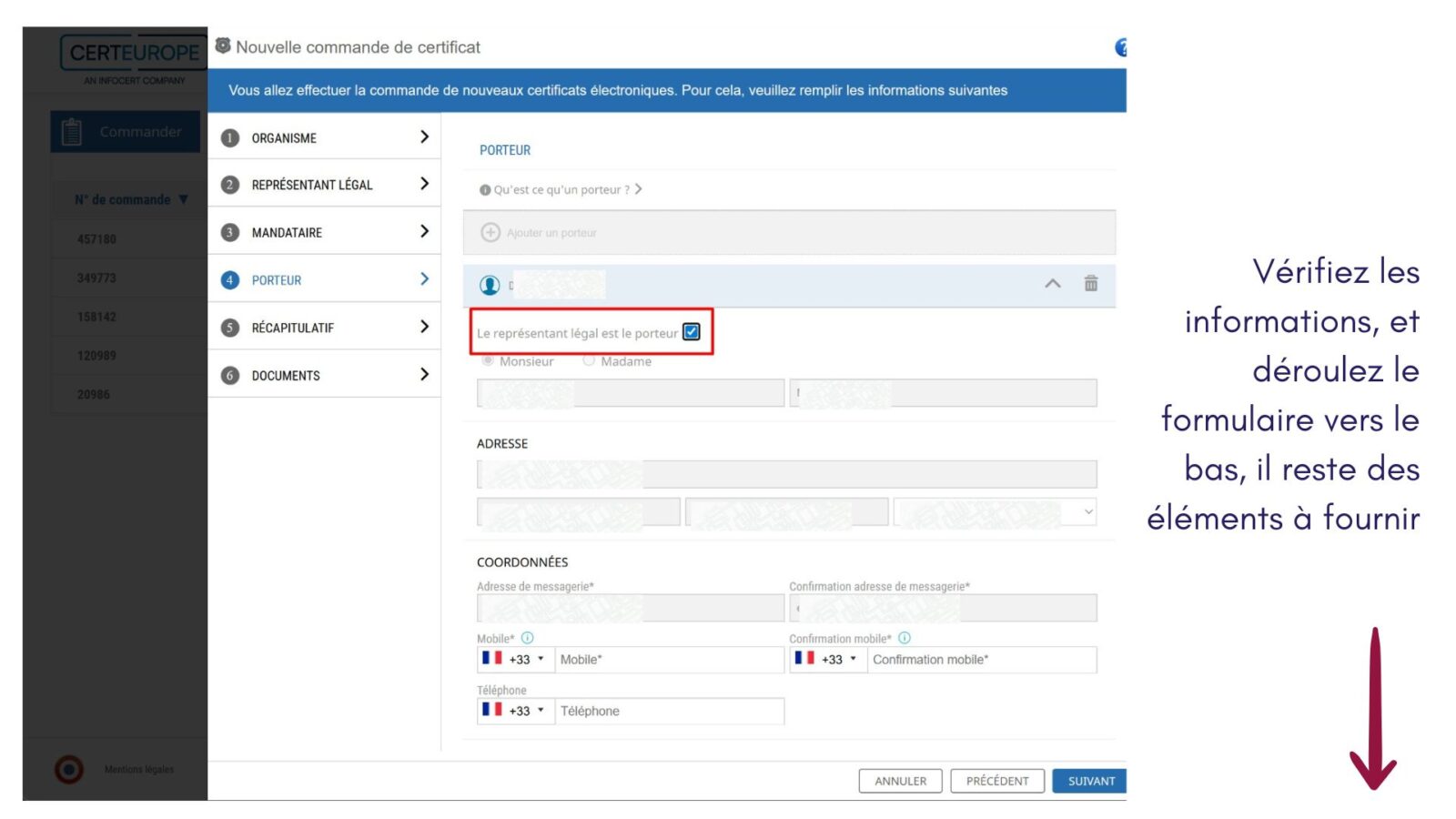Click the info icon next to Mobile label

pyautogui.click(x=527, y=638)
